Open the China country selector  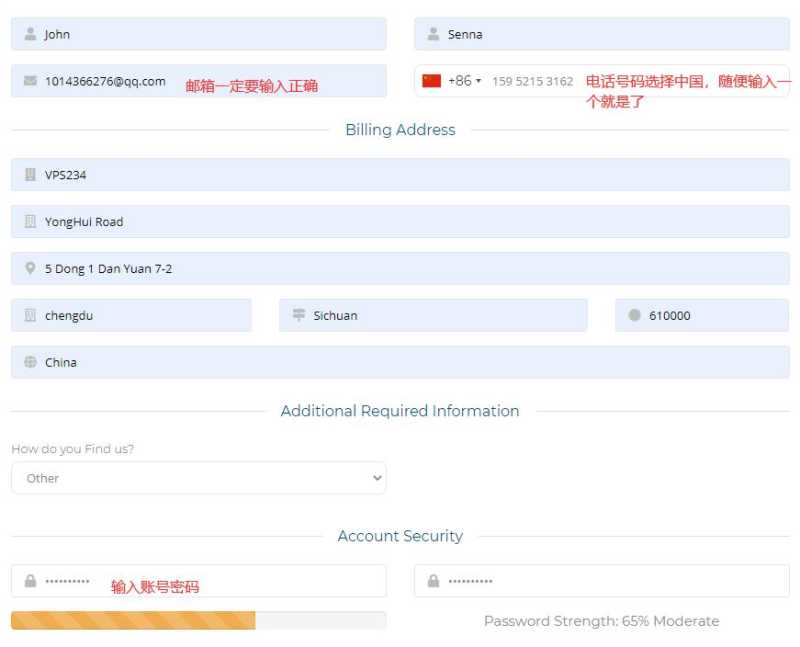pos(400,362)
